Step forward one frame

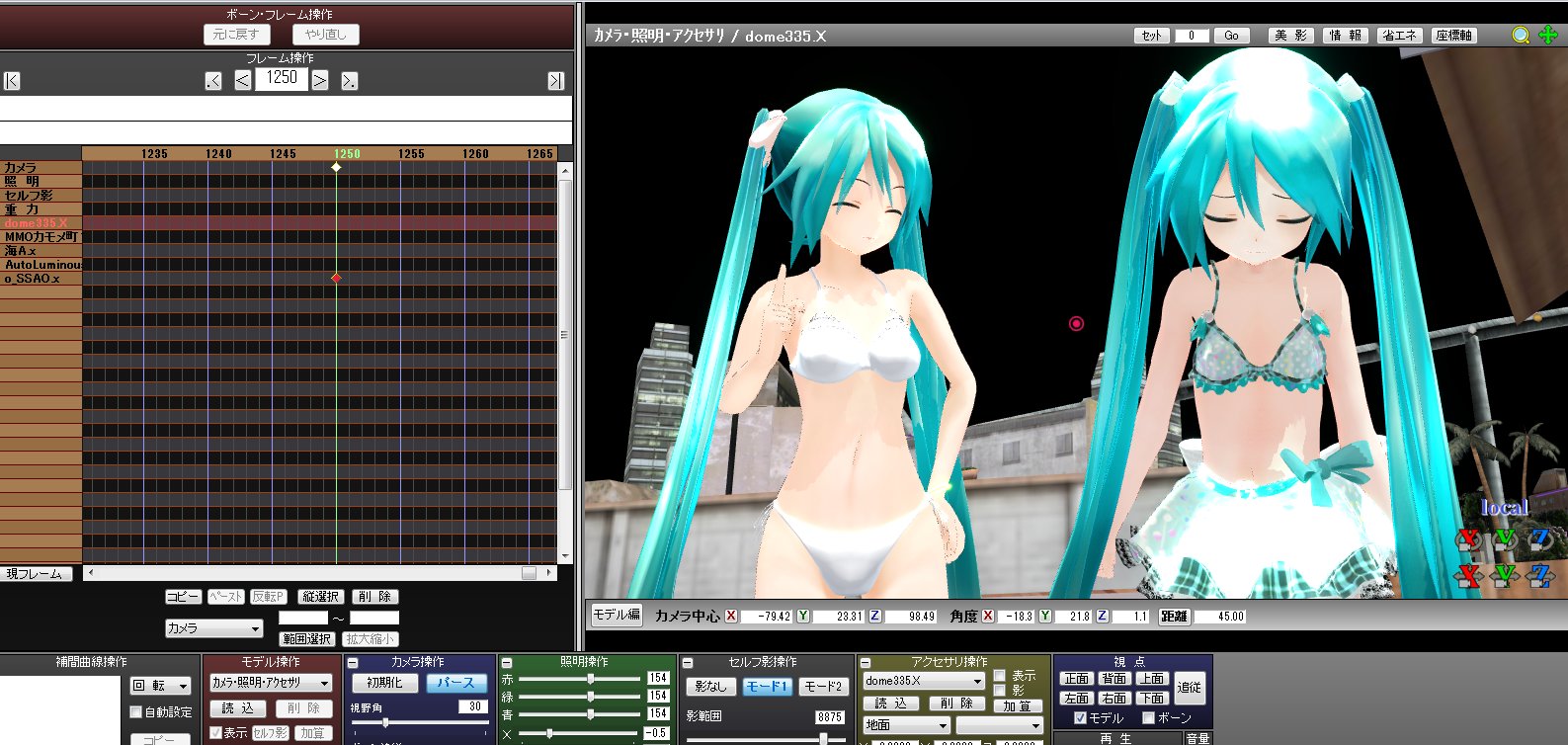[320, 81]
